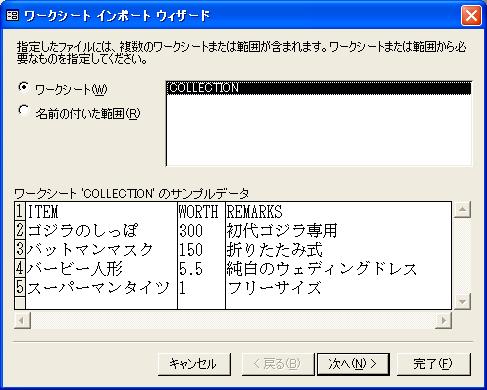Click the ITEM header cell
The height and width of the screenshot is (390, 487).
[x=102, y=211]
